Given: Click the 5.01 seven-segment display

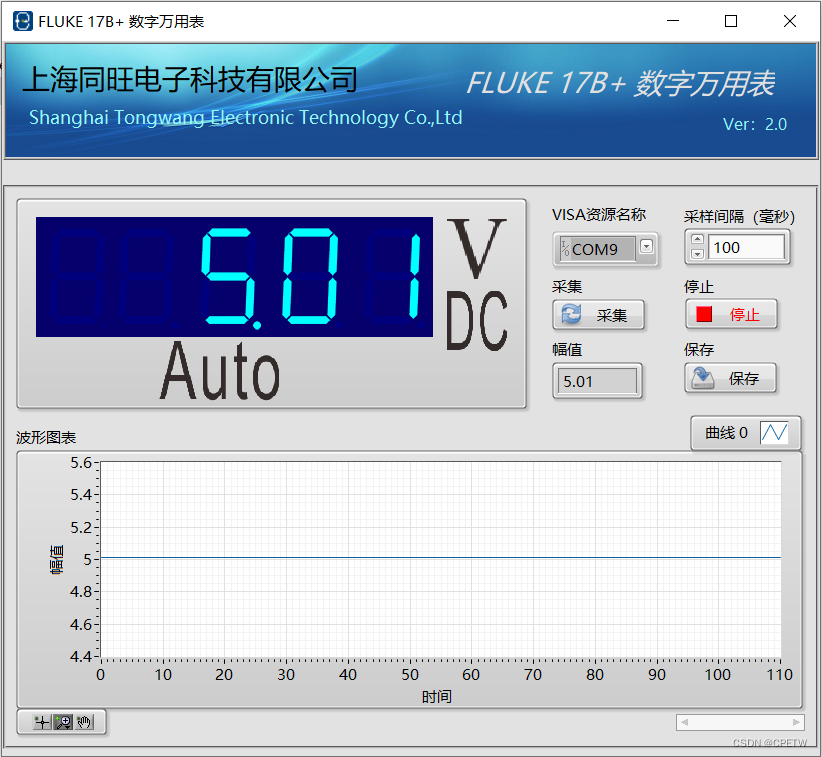Looking at the screenshot, I should coord(234,277).
